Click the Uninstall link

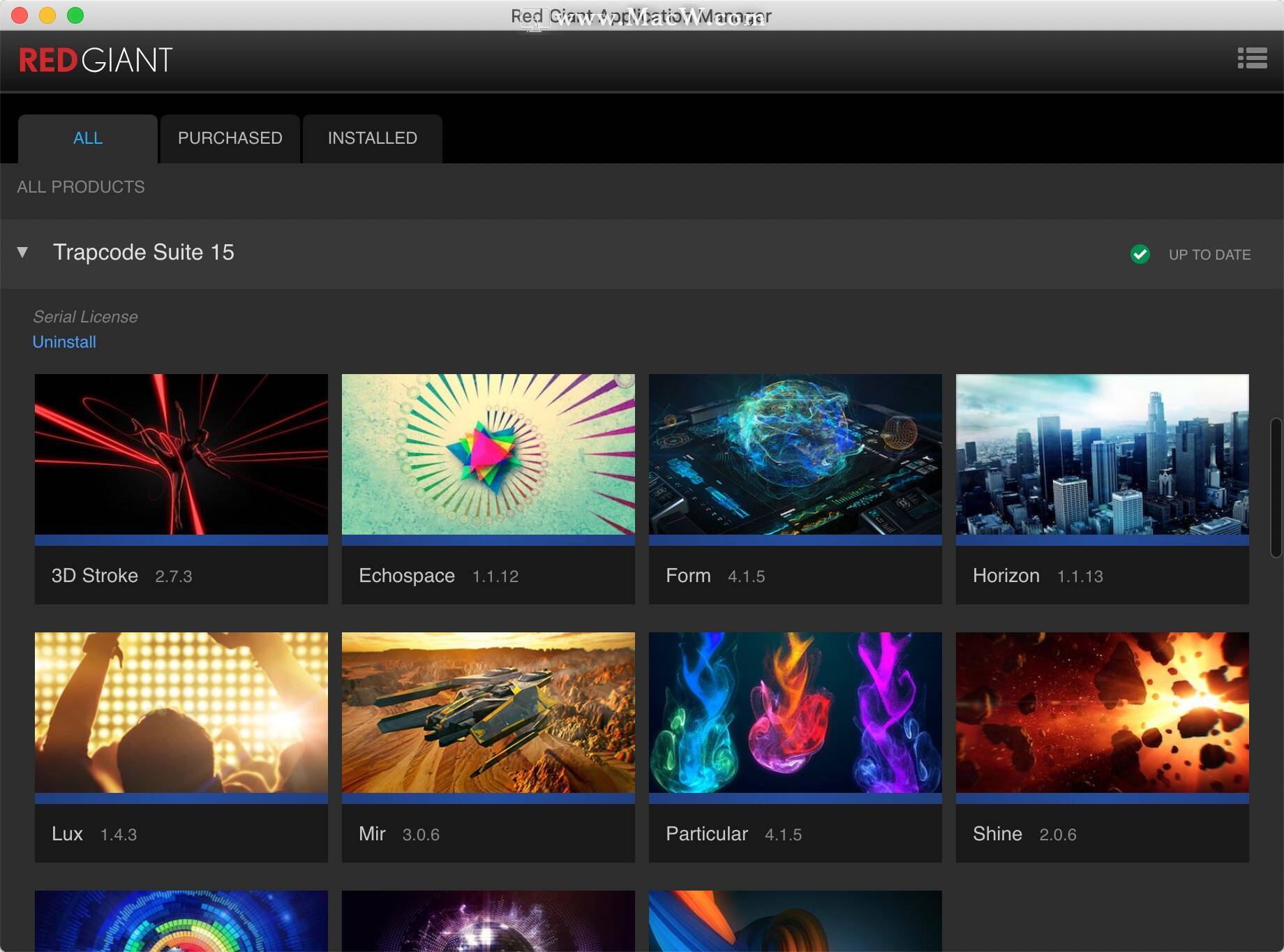(64, 342)
